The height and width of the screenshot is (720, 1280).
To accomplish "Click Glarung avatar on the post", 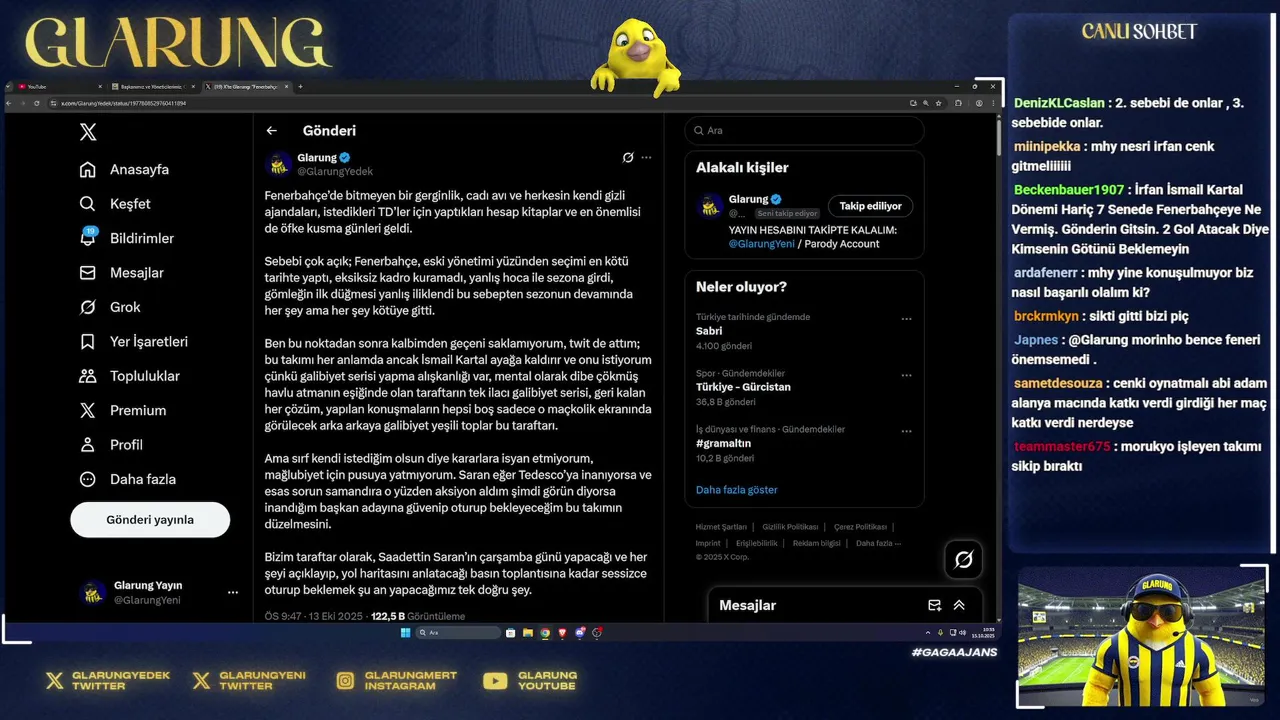I will (x=279, y=164).
